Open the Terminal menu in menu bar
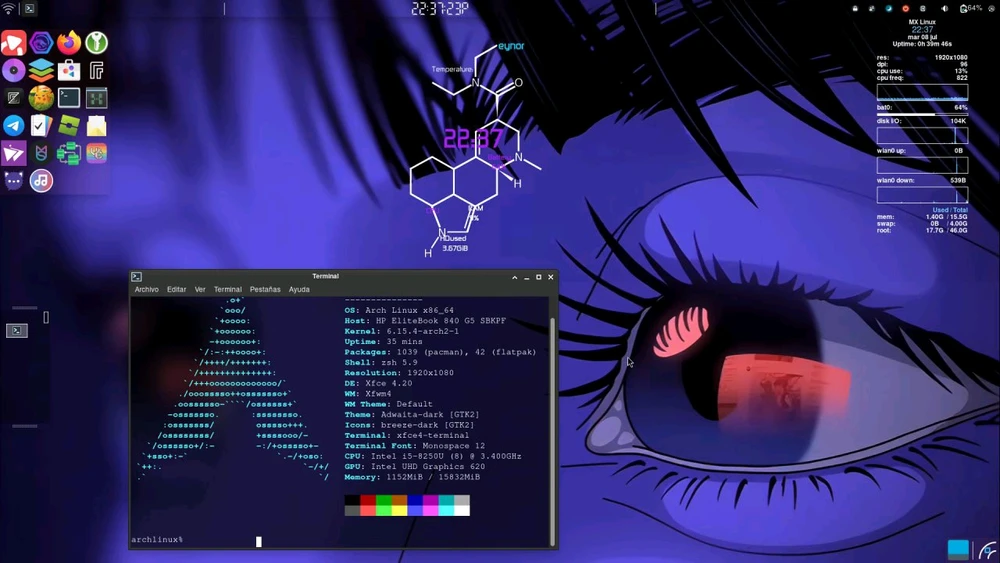 227,290
